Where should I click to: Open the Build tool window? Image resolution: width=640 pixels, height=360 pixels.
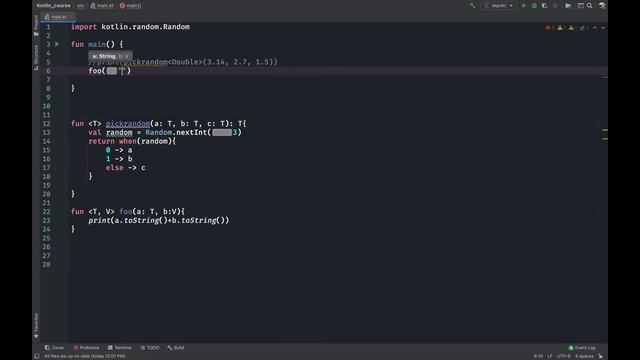coord(176,348)
